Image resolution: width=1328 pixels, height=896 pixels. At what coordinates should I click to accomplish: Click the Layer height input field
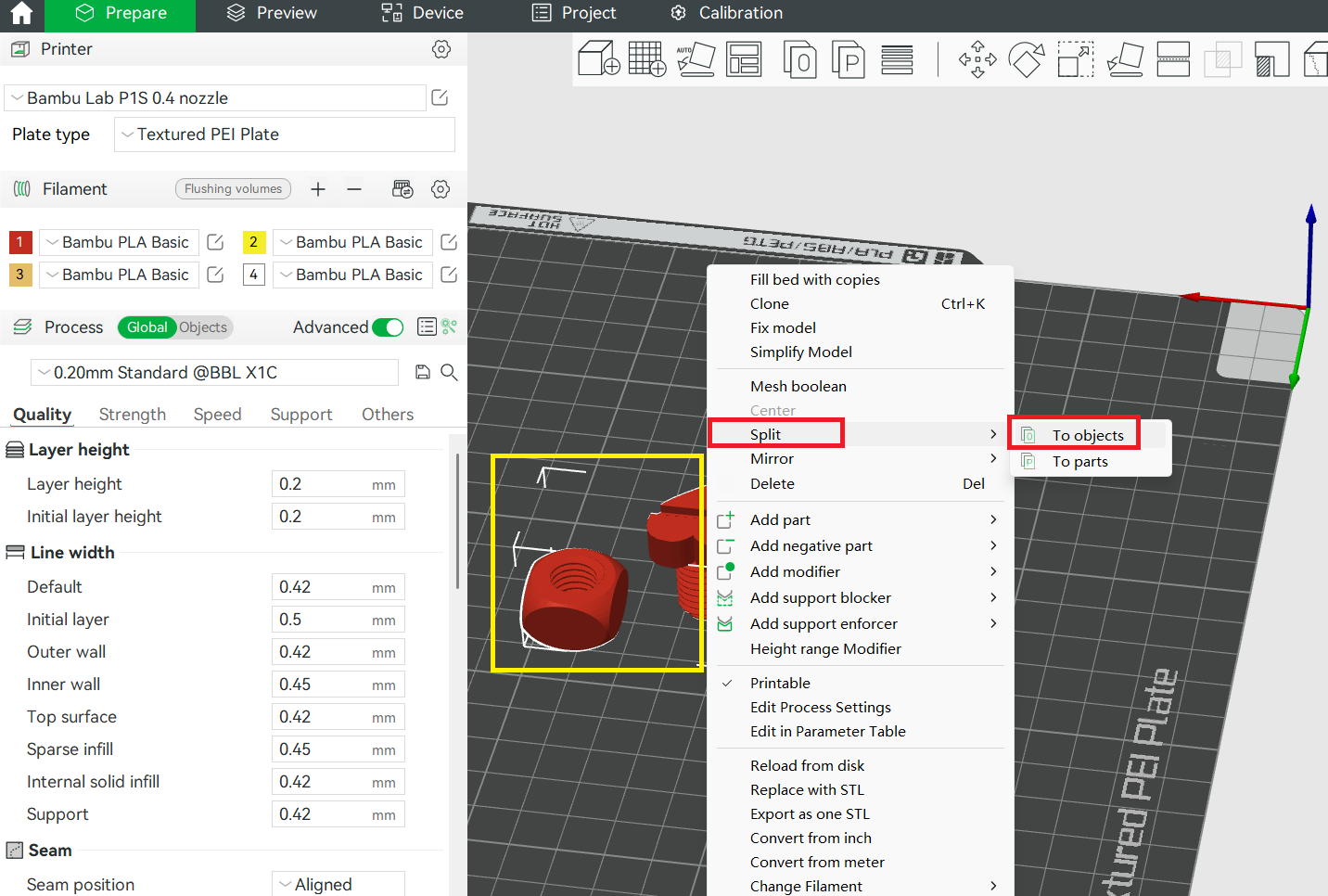click(338, 484)
